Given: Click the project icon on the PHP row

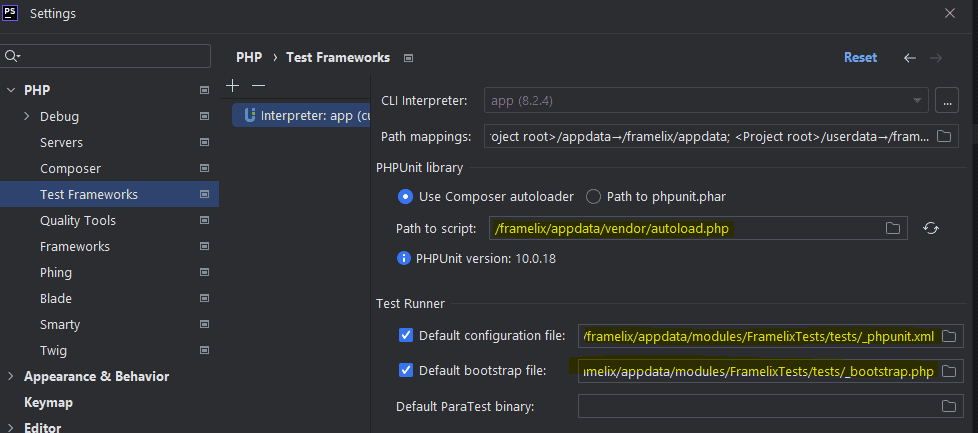Looking at the screenshot, I should point(204,90).
